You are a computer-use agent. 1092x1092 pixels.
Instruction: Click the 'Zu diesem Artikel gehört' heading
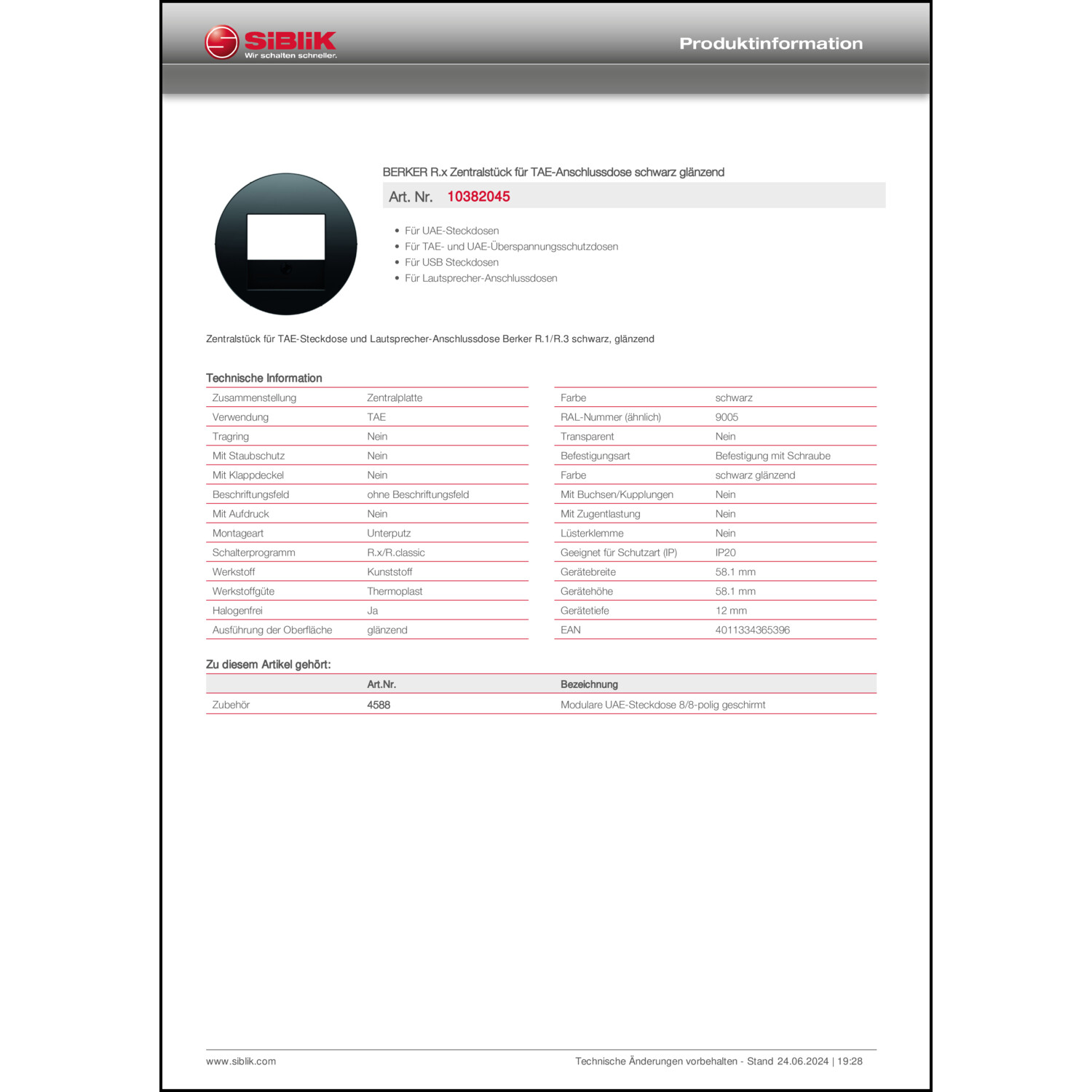268,665
